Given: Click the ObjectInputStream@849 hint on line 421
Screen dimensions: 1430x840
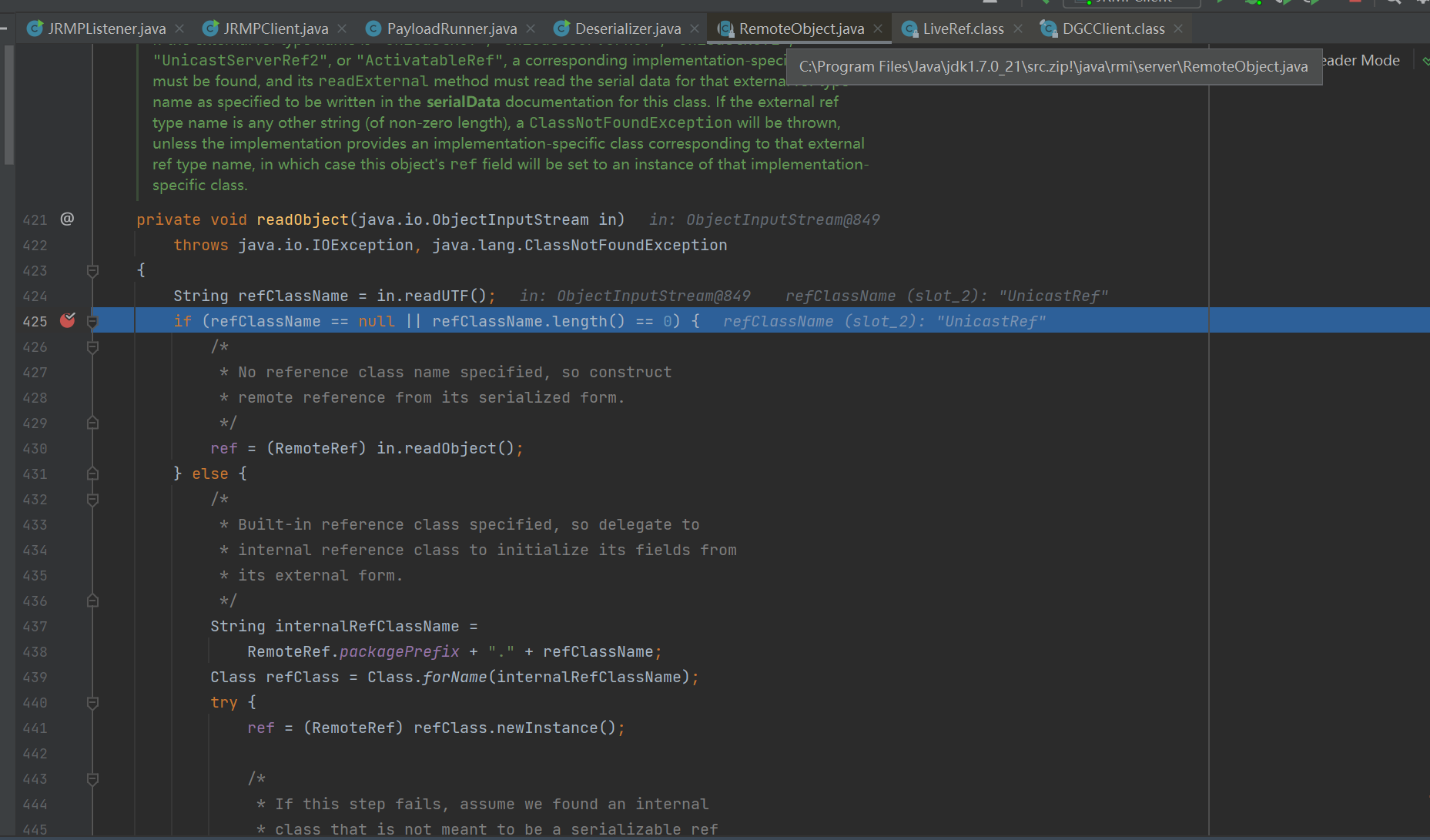Looking at the screenshot, I should point(782,219).
